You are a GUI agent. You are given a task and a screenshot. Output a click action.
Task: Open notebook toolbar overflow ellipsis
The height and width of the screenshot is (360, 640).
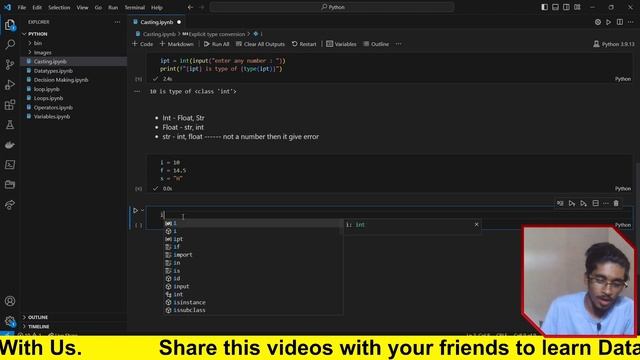398,44
